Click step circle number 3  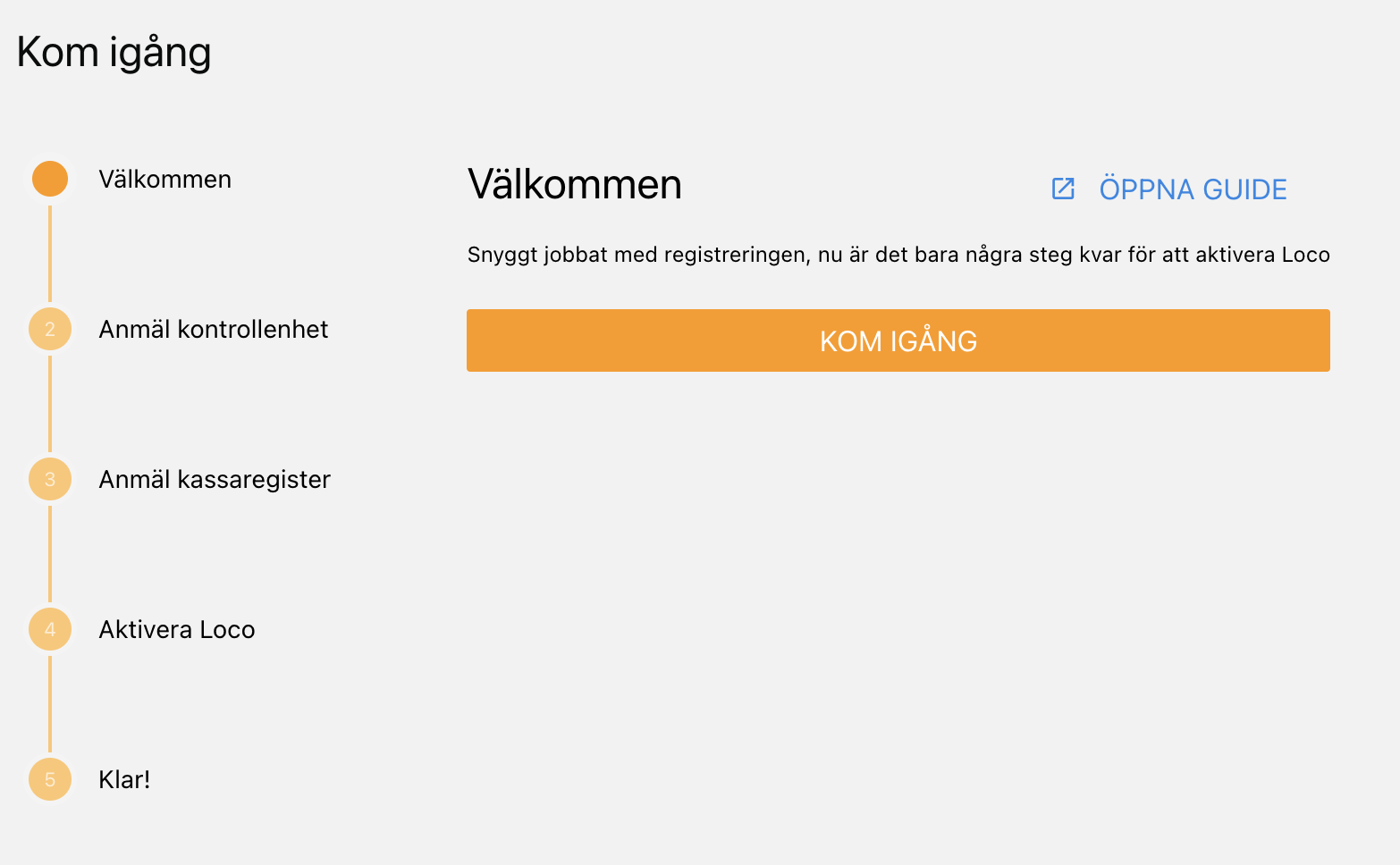tap(50, 479)
